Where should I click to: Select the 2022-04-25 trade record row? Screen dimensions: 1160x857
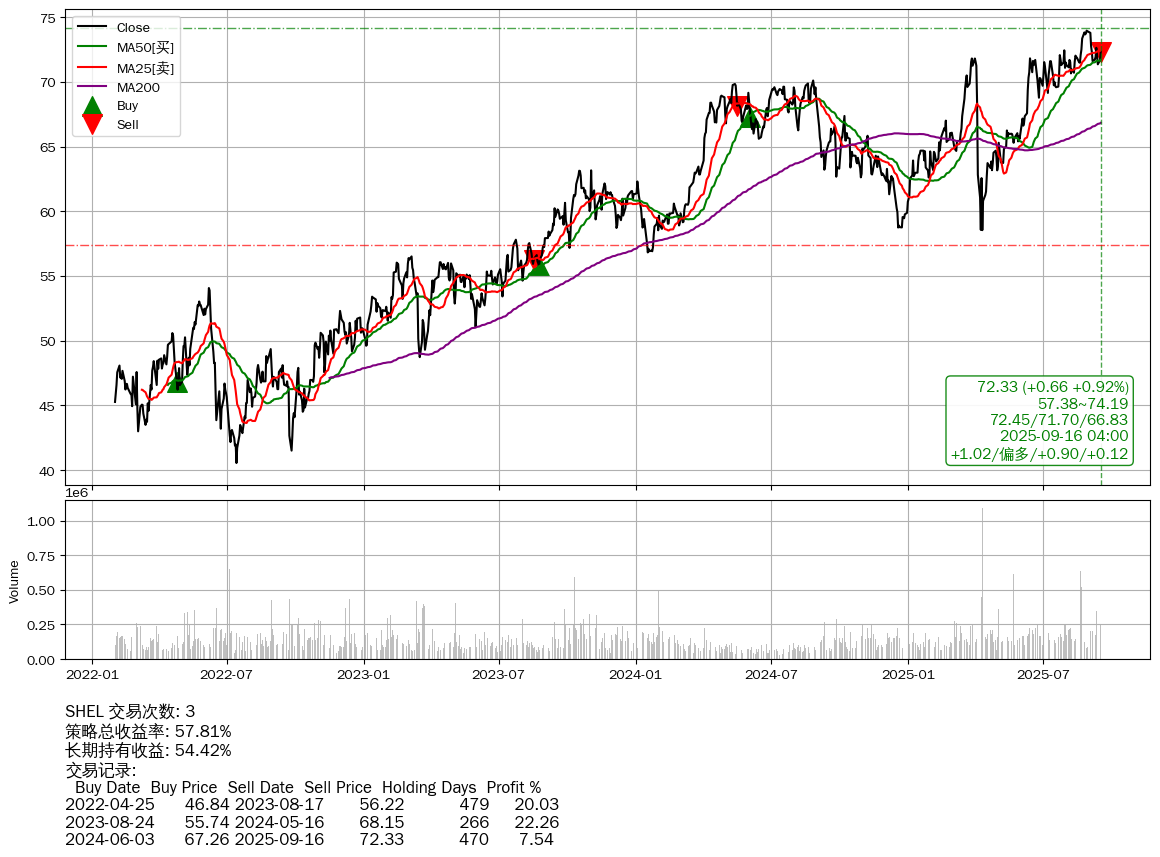[x=312, y=805]
